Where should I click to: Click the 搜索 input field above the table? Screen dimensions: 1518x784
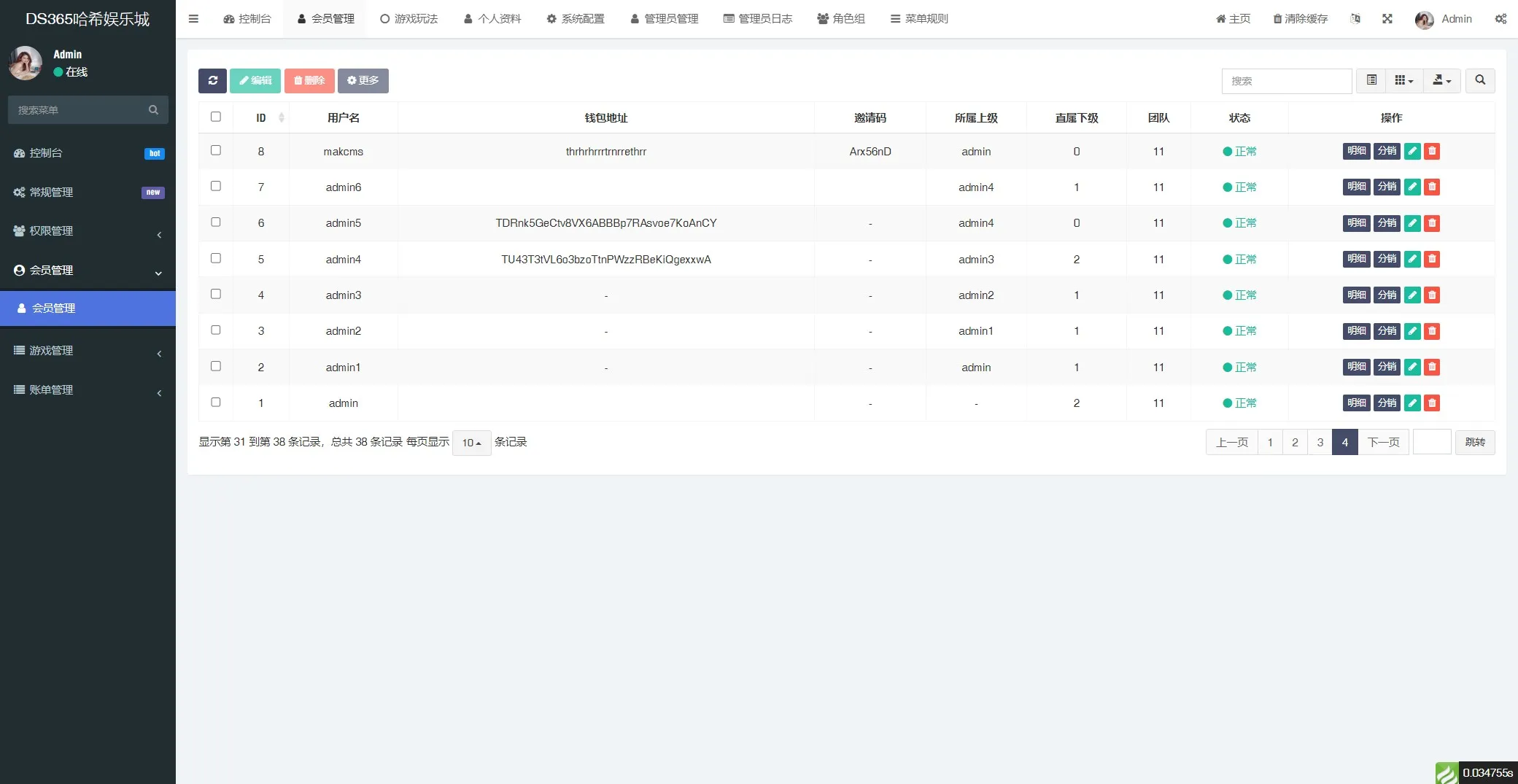(1286, 81)
